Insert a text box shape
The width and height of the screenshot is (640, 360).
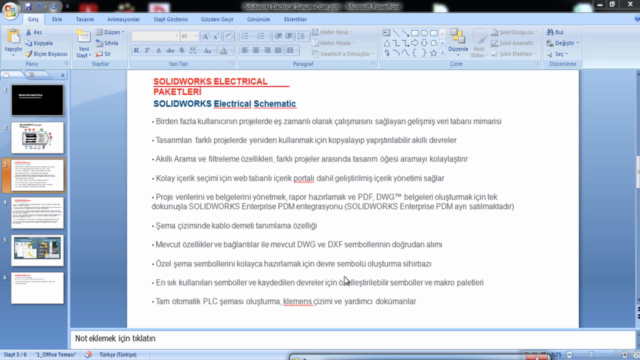[387, 33]
